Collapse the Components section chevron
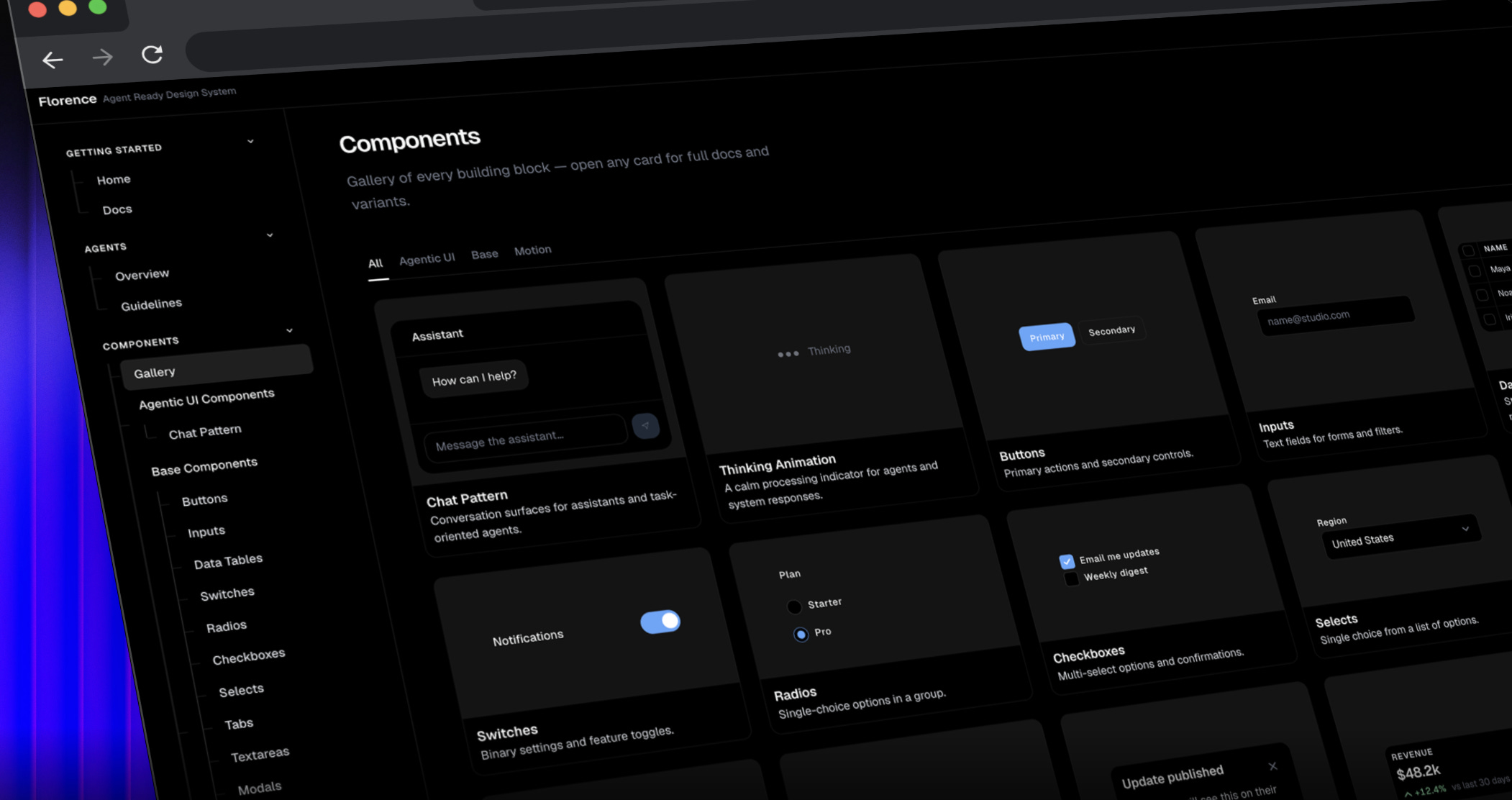 pyautogui.click(x=289, y=331)
